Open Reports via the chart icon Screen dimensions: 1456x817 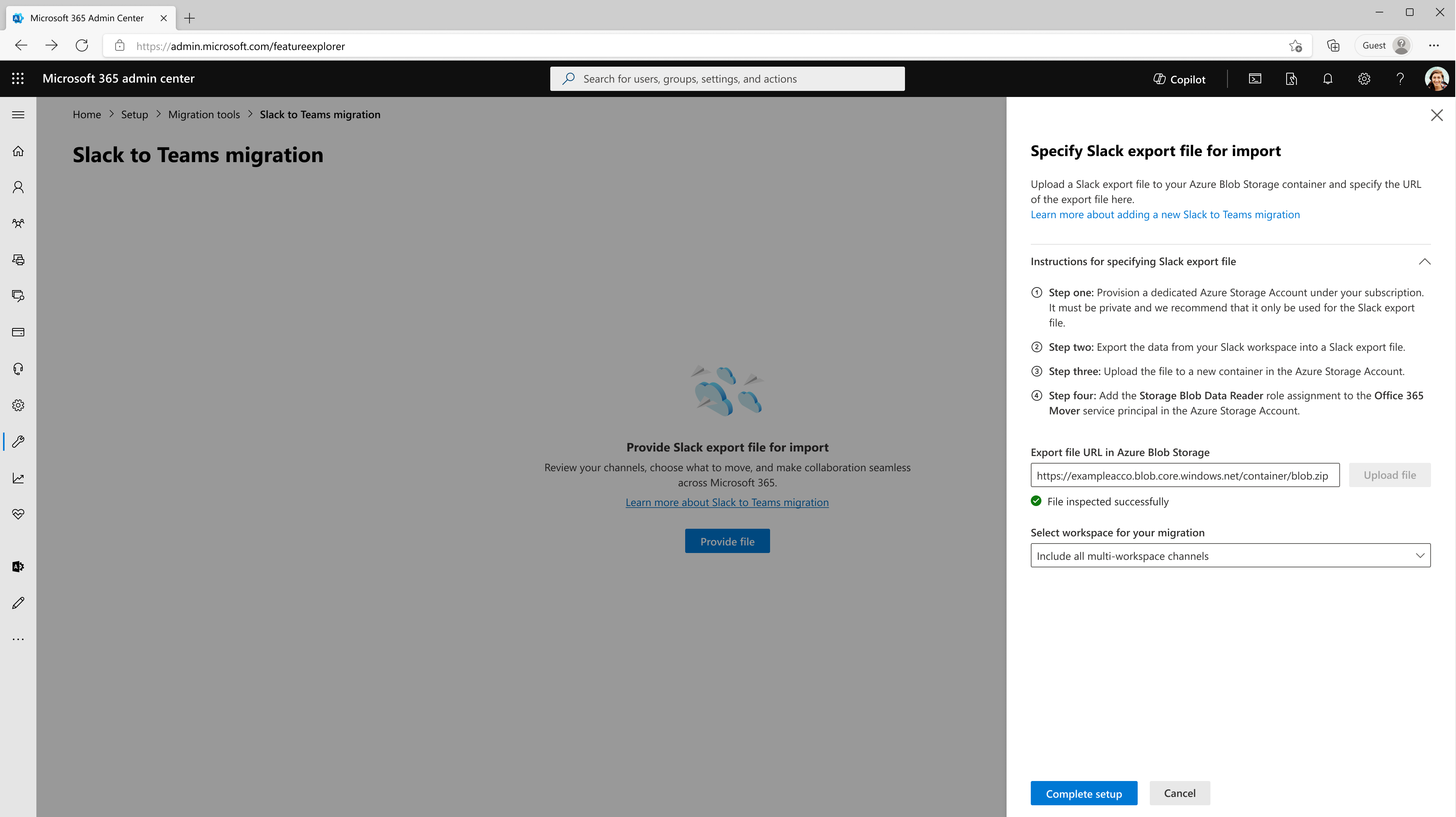tap(17, 477)
